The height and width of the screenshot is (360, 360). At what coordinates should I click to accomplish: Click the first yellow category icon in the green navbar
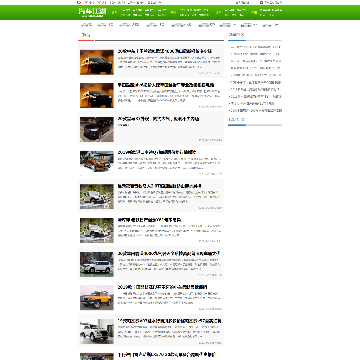click(x=114, y=12)
